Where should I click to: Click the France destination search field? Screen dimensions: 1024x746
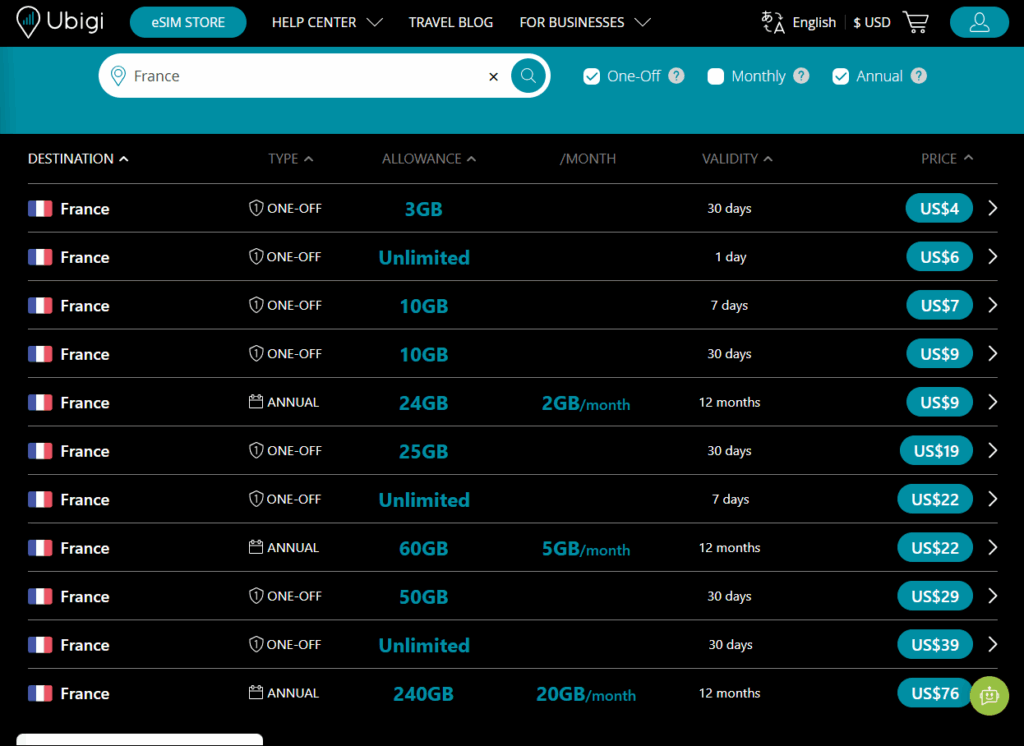click(300, 76)
